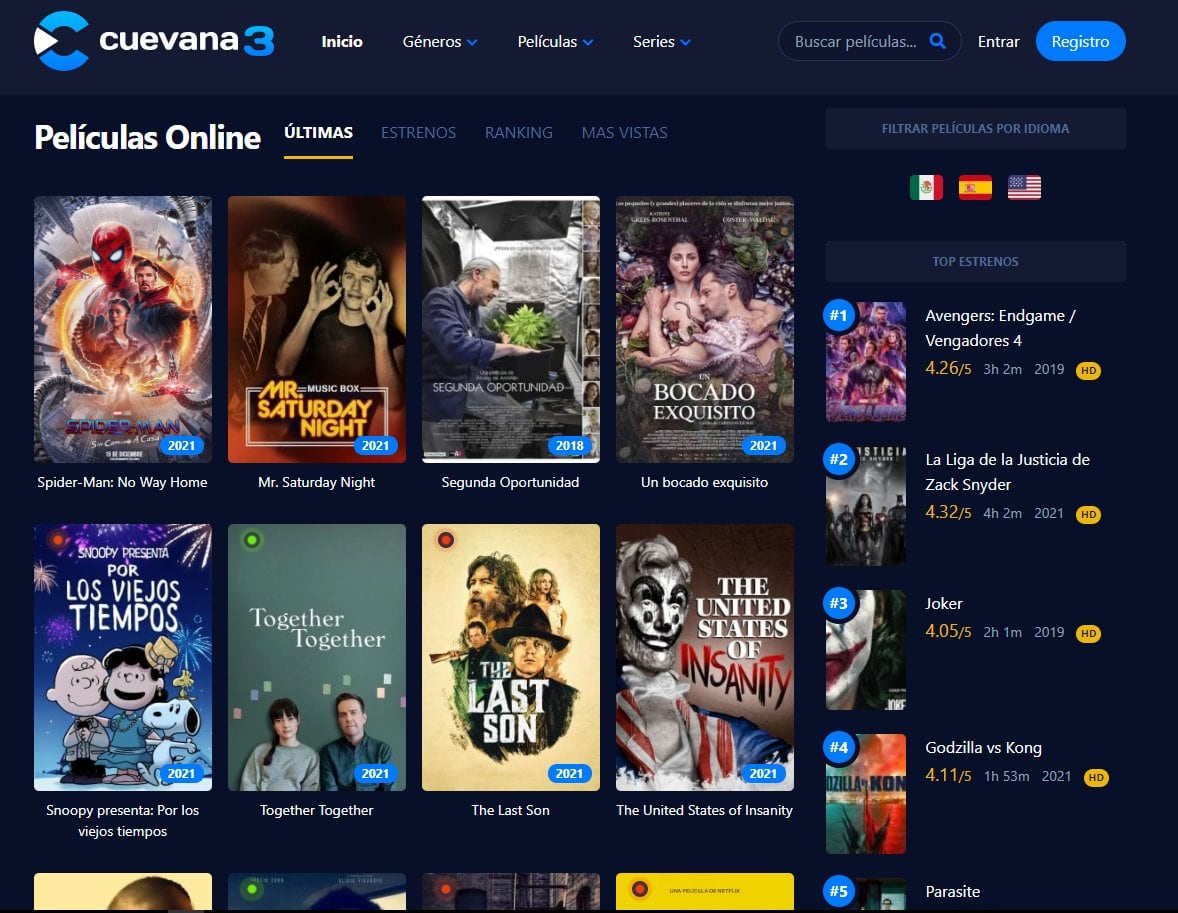This screenshot has width=1178, height=913.
Task: Open La Liga de la Justicia de Zack Snyder link
Action: [1008, 471]
